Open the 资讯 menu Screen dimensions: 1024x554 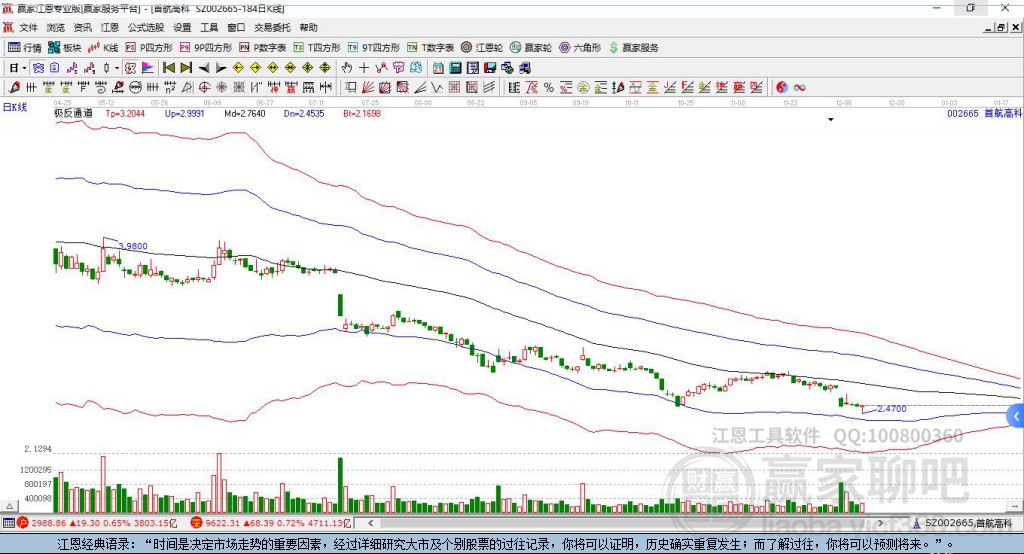[x=82, y=27]
